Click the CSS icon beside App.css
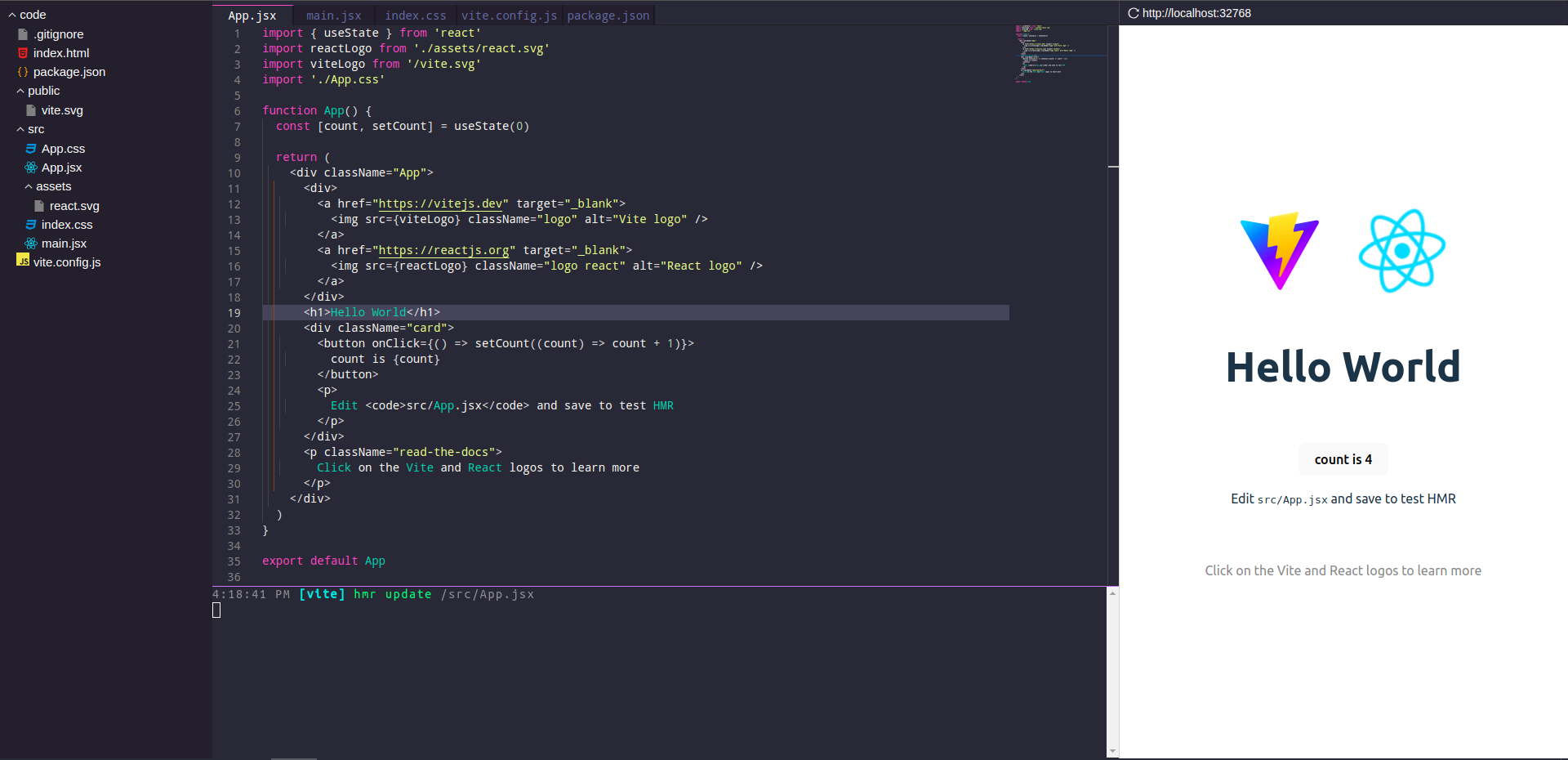Image resolution: width=1568 pixels, height=760 pixels. pos(31,149)
